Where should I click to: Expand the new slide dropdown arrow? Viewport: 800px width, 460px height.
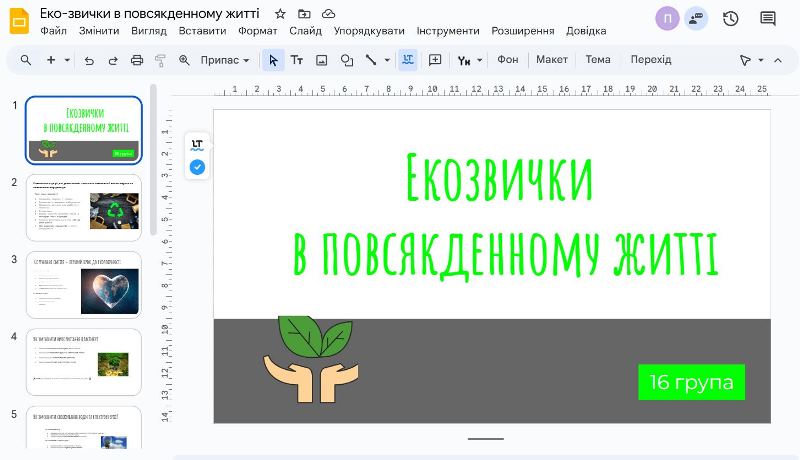pos(67,60)
